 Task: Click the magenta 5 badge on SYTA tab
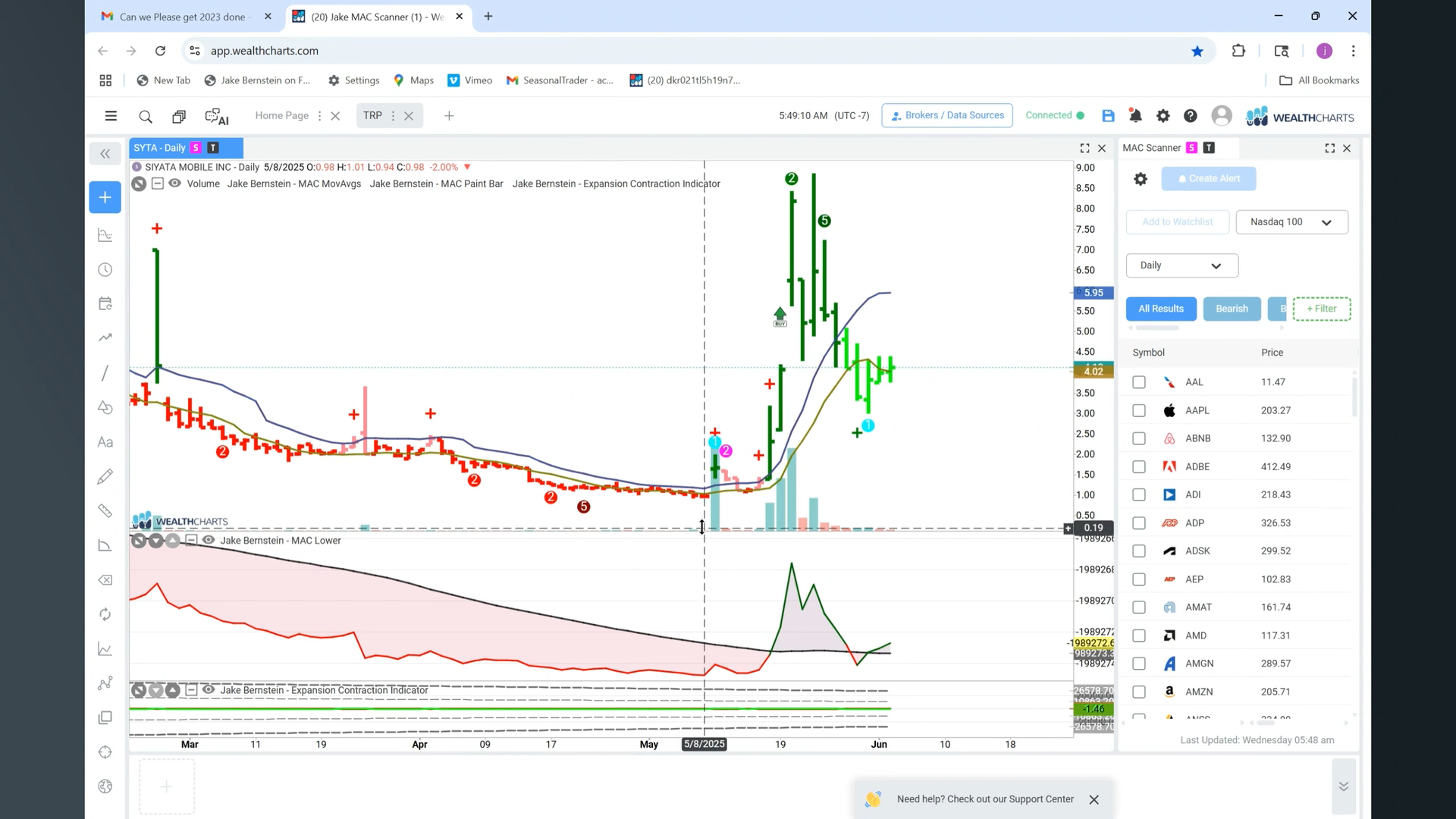pos(196,148)
